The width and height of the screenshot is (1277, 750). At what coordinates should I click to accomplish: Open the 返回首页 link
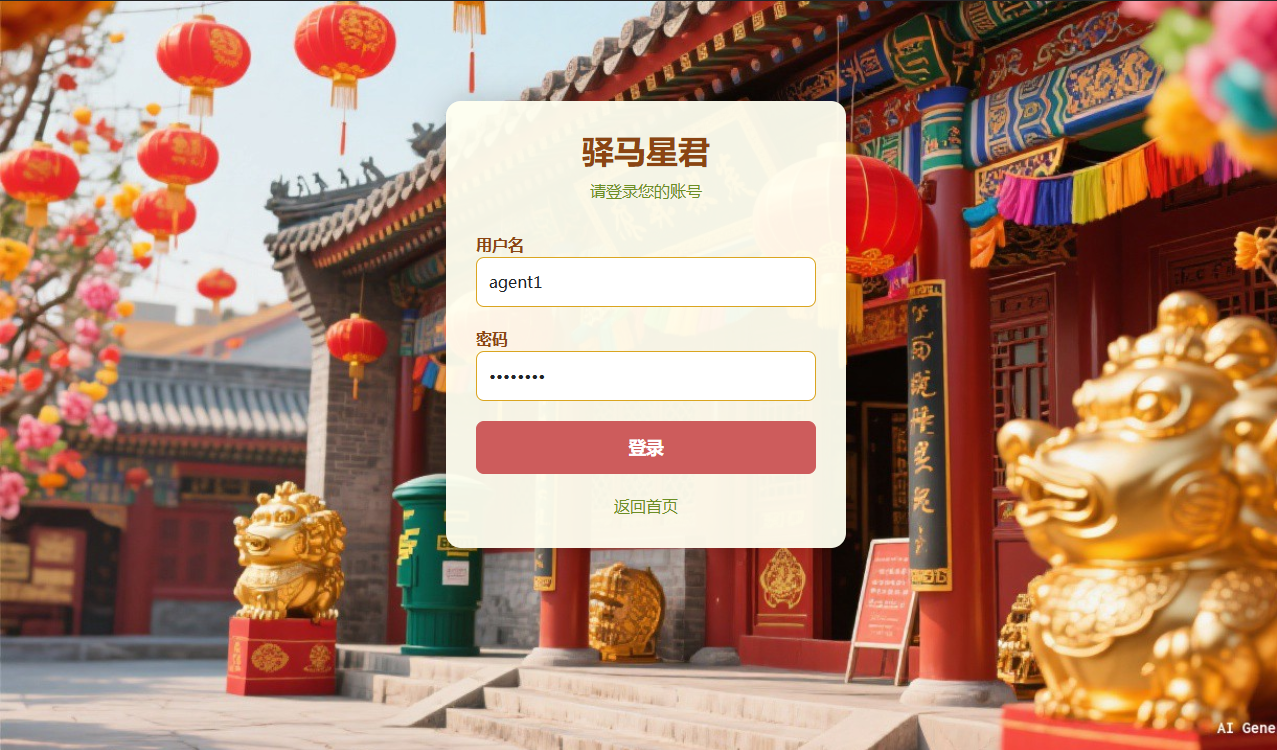click(646, 507)
